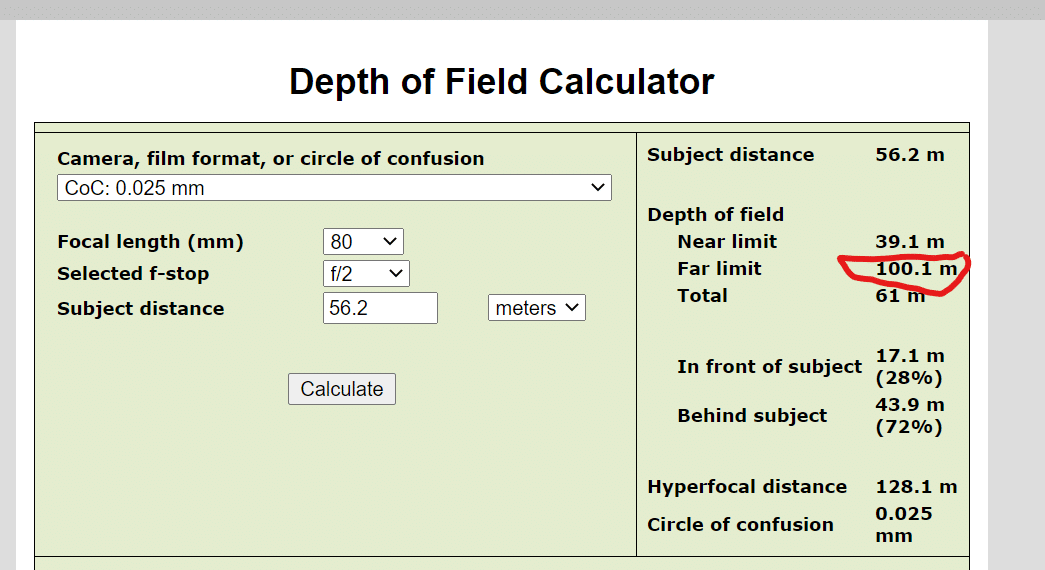
Task: Click the Selected f-stop label
Action: [x=133, y=273]
